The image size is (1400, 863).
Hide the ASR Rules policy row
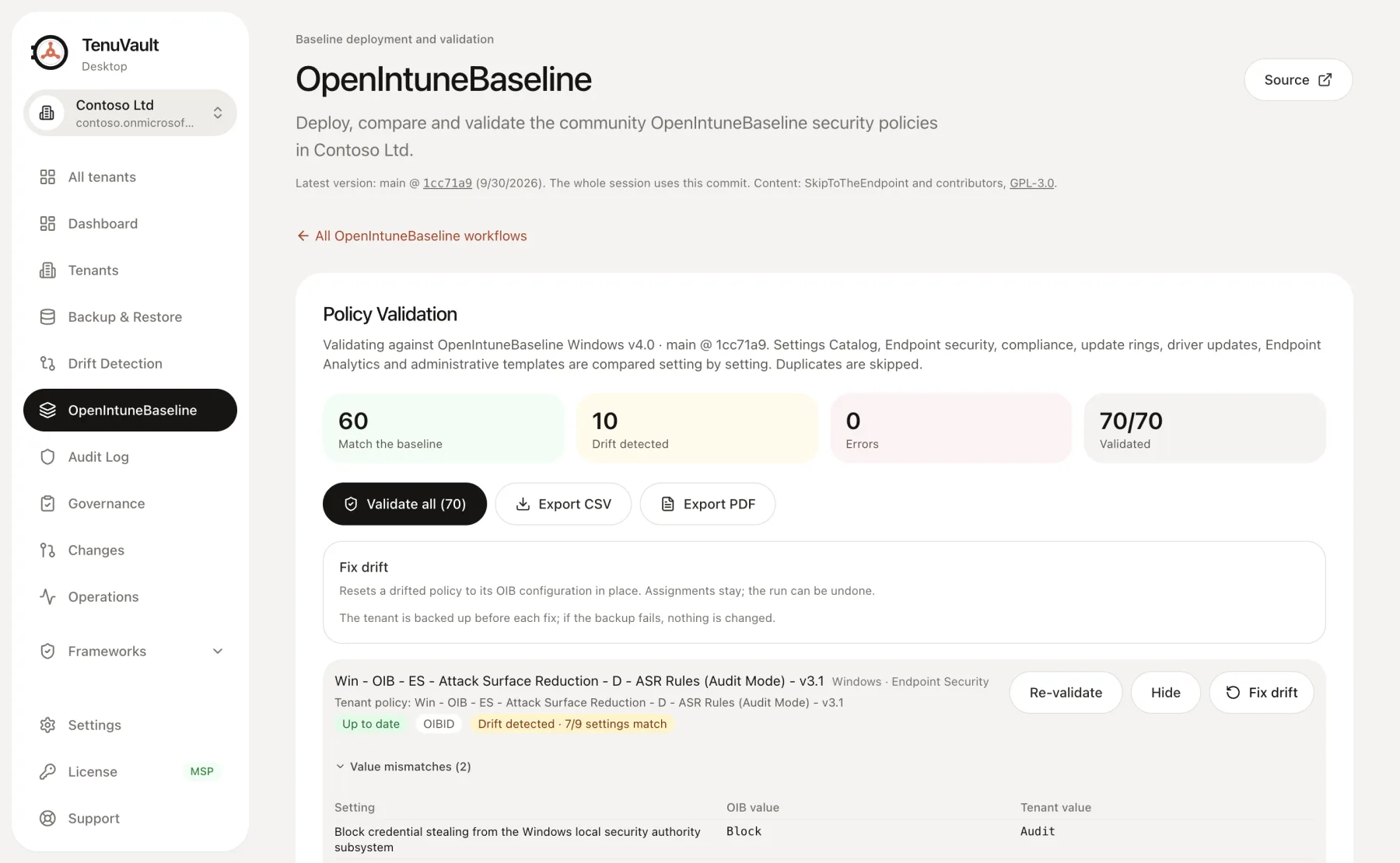[x=1165, y=693]
